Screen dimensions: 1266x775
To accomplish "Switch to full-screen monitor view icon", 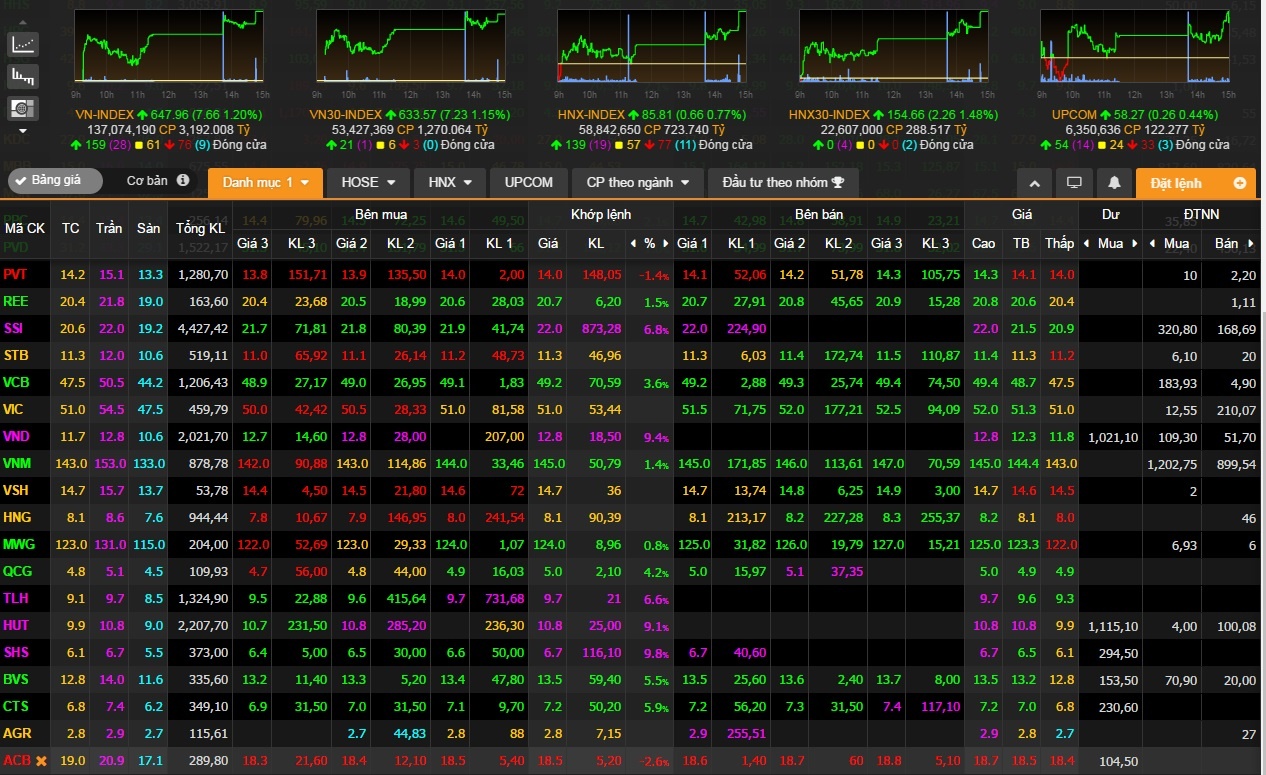I will pyautogui.click(x=1075, y=183).
